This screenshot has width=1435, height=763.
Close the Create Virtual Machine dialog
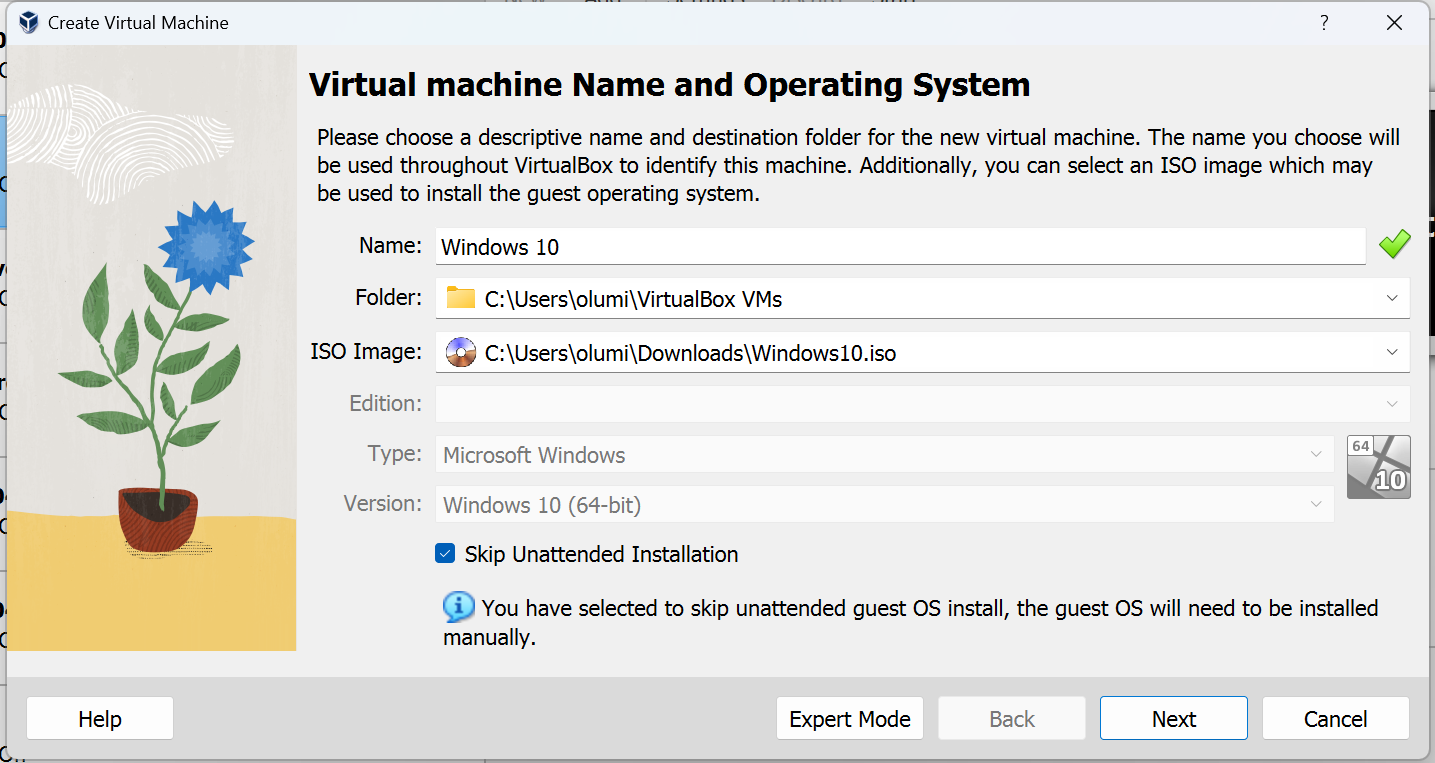click(1394, 23)
